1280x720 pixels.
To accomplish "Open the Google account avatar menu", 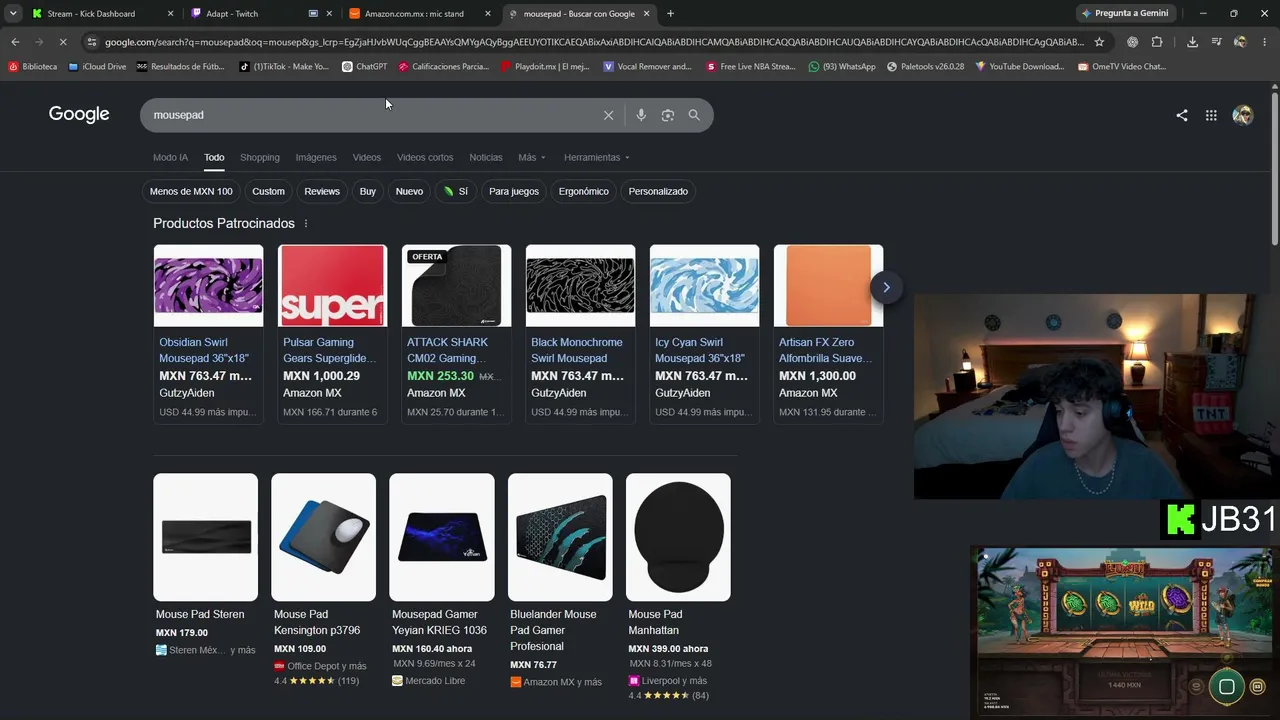I will [x=1243, y=115].
